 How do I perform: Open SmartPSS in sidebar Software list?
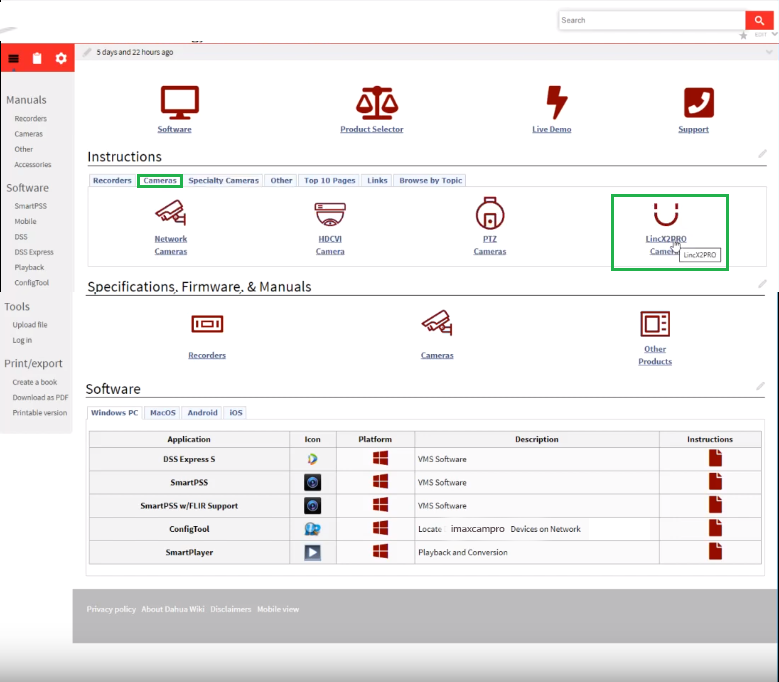[x=31, y=206]
